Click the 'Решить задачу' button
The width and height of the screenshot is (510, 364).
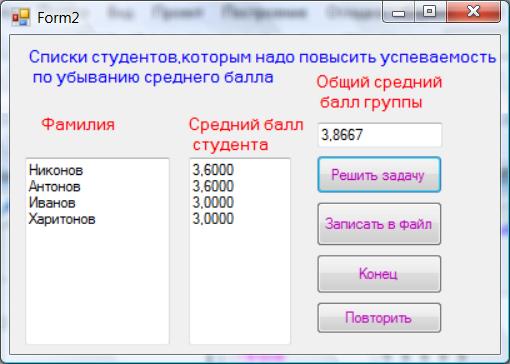tap(379, 175)
